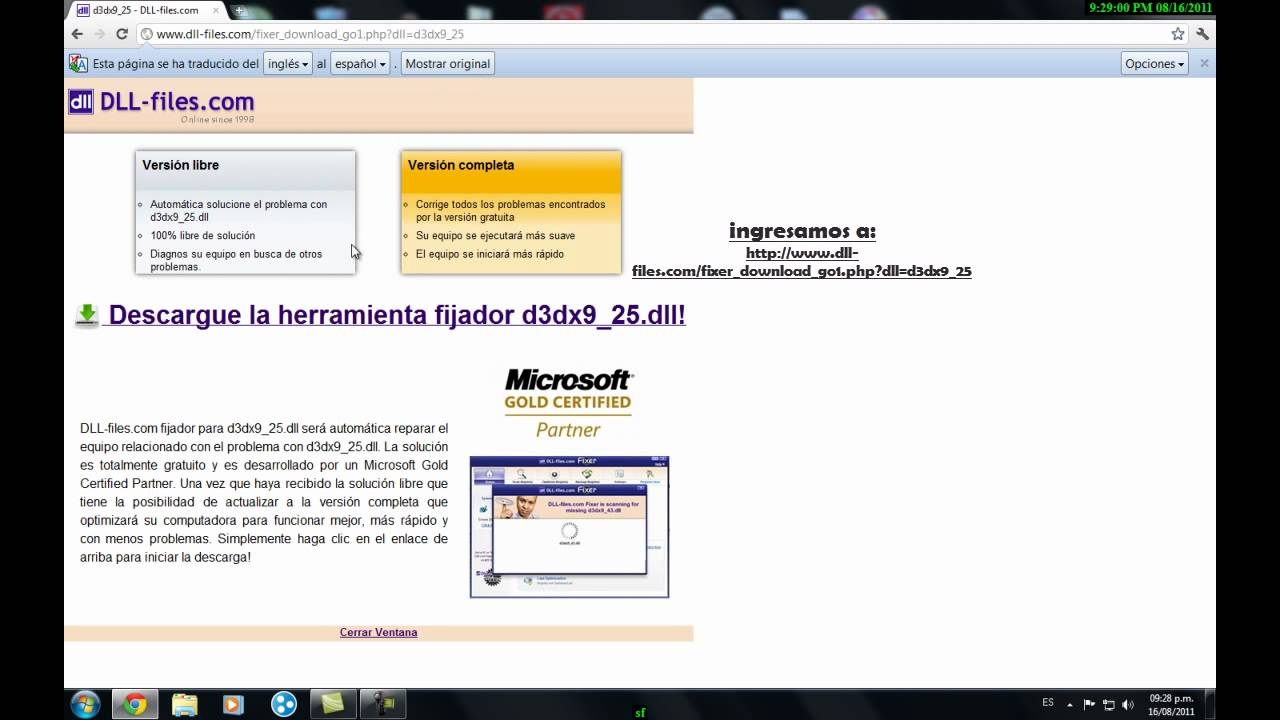Show hidden system tray icons
The height and width of the screenshot is (720, 1280).
coord(1070,704)
